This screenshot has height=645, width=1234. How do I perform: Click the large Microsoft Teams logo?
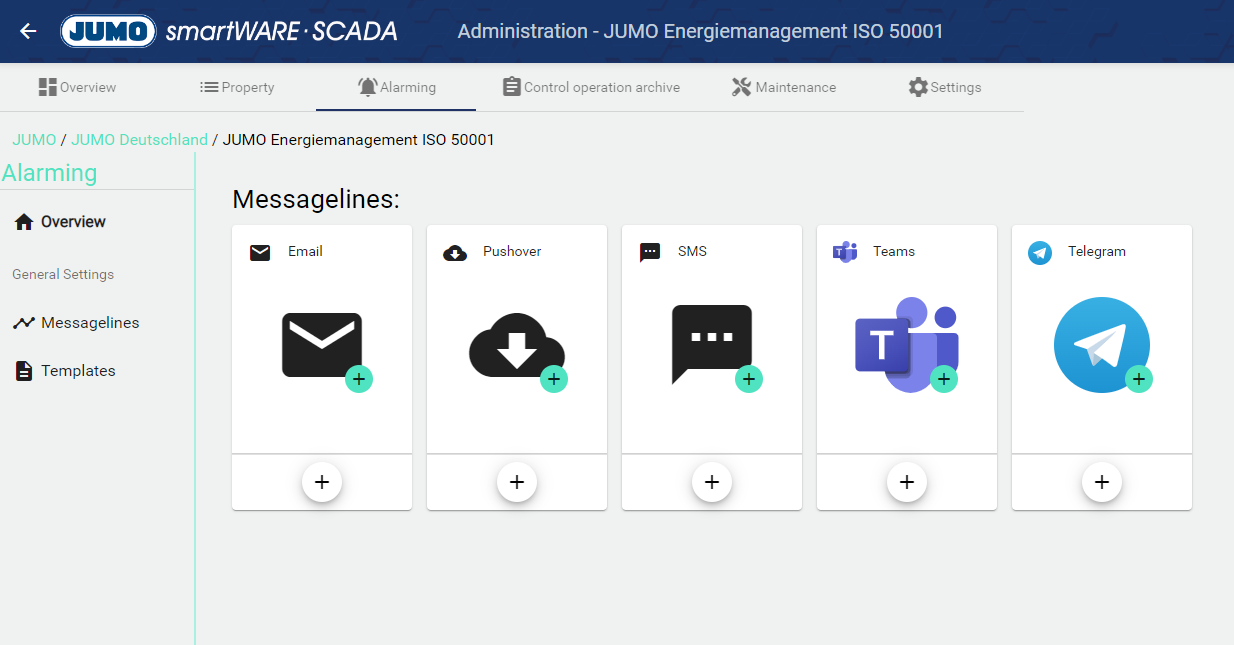(x=906, y=344)
